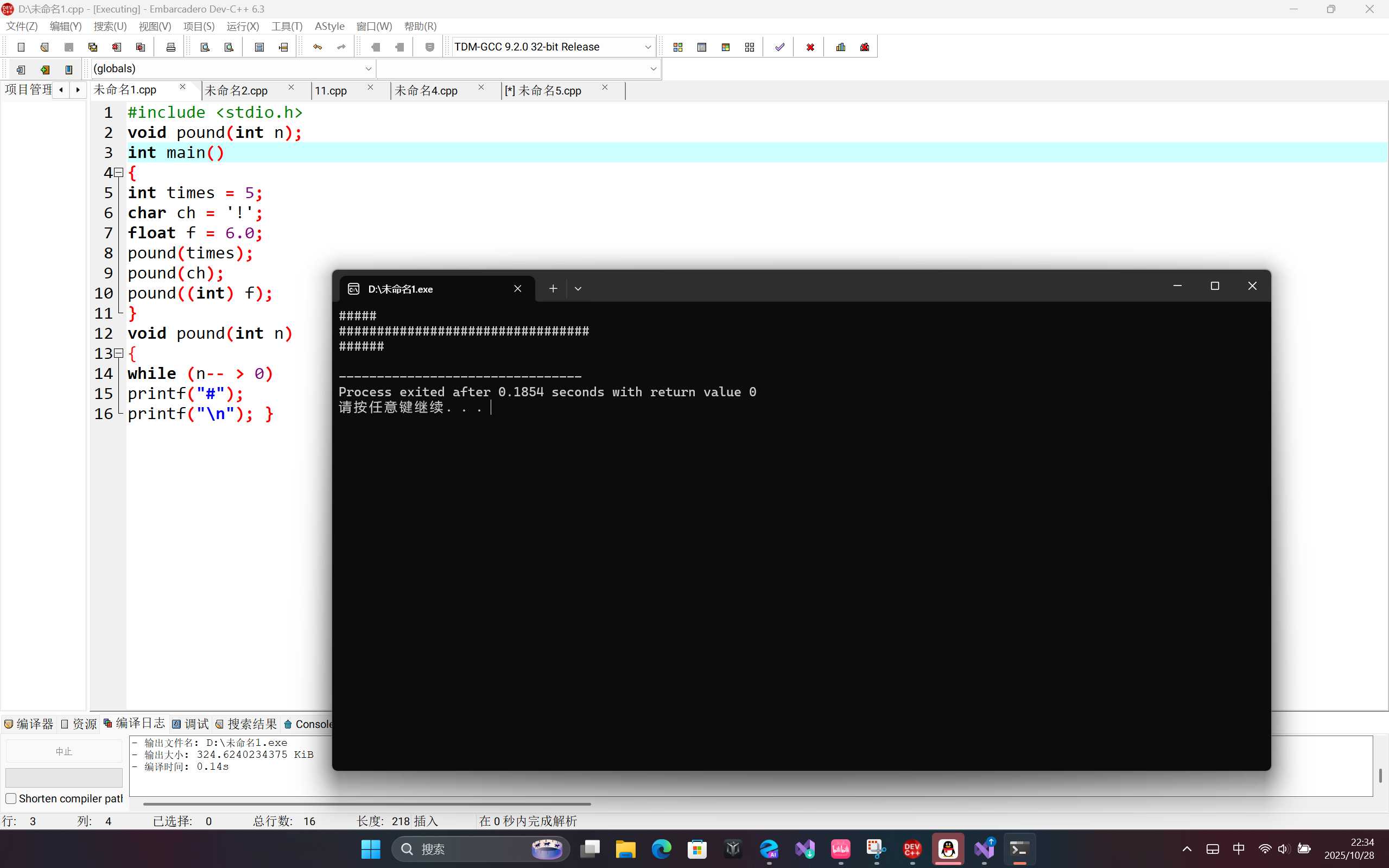Open the 运行(X) menu
The image size is (1389, 868).
pyautogui.click(x=242, y=27)
